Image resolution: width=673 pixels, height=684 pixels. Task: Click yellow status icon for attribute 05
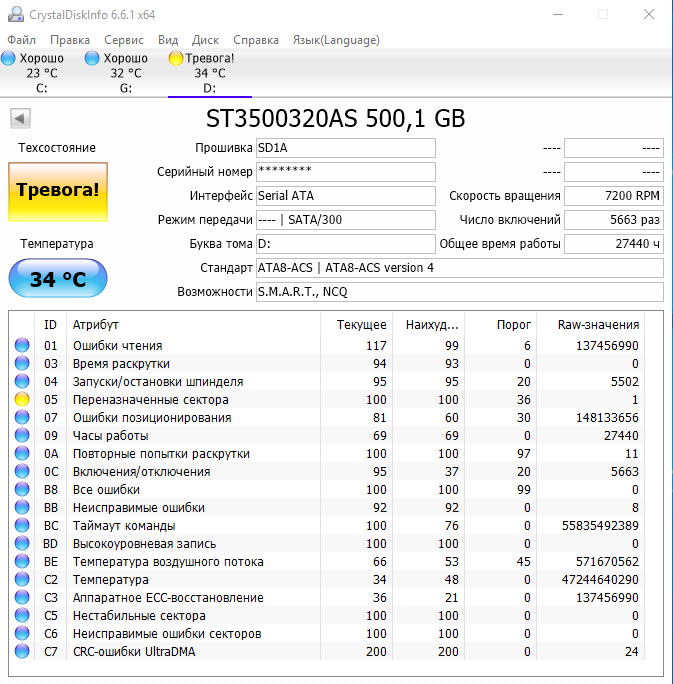click(22, 400)
